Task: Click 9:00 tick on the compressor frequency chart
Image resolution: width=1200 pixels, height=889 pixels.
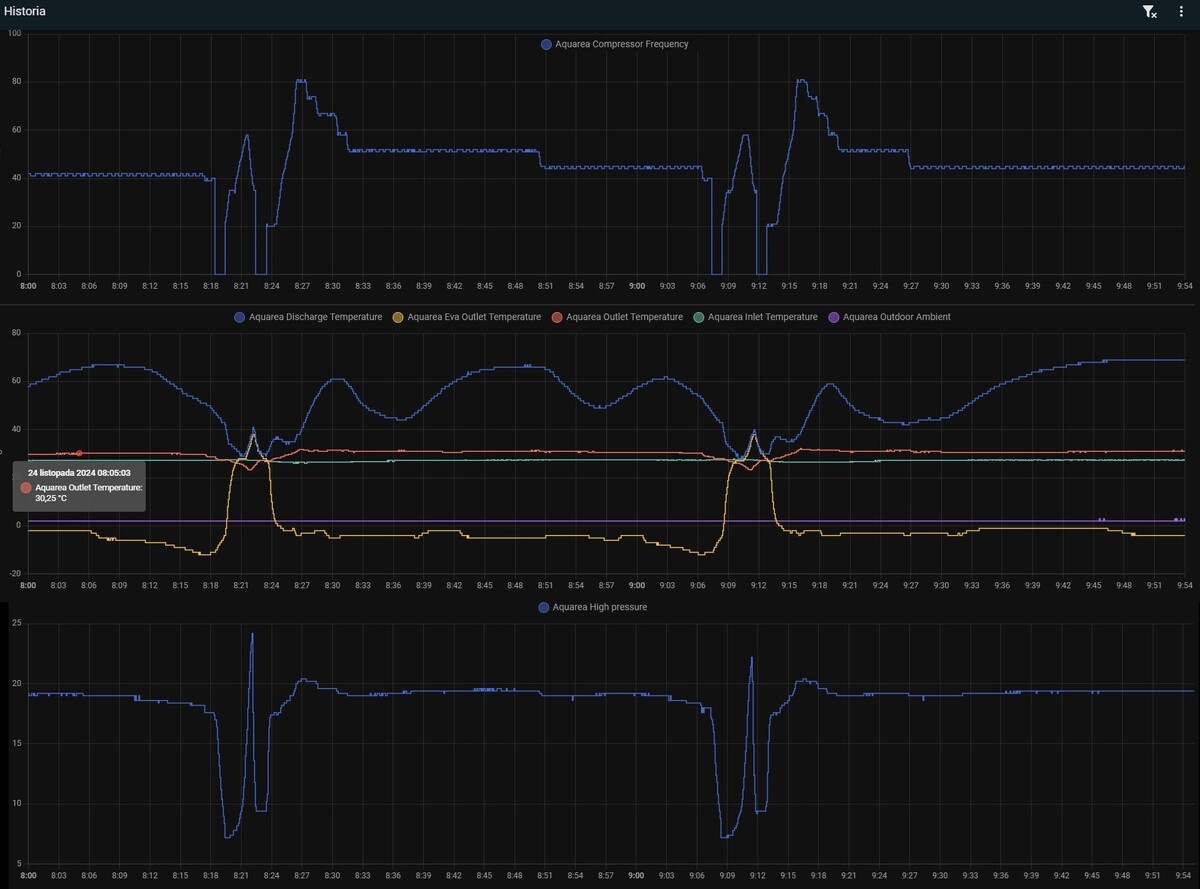Action: pyautogui.click(x=636, y=286)
